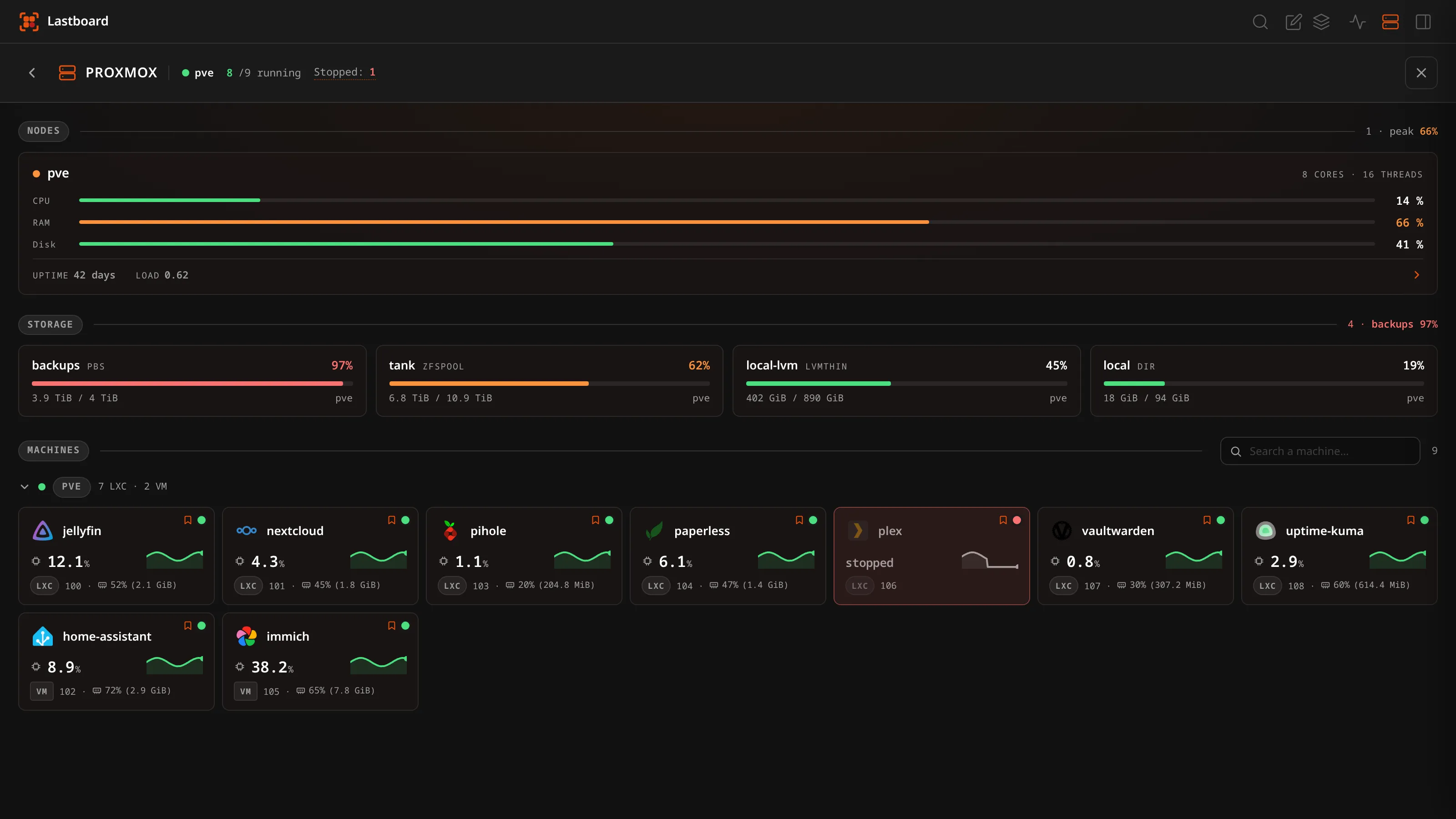Image resolution: width=1456 pixels, height=819 pixels.
Task: Open the local DIR storage card
Action: point(1264,381)
